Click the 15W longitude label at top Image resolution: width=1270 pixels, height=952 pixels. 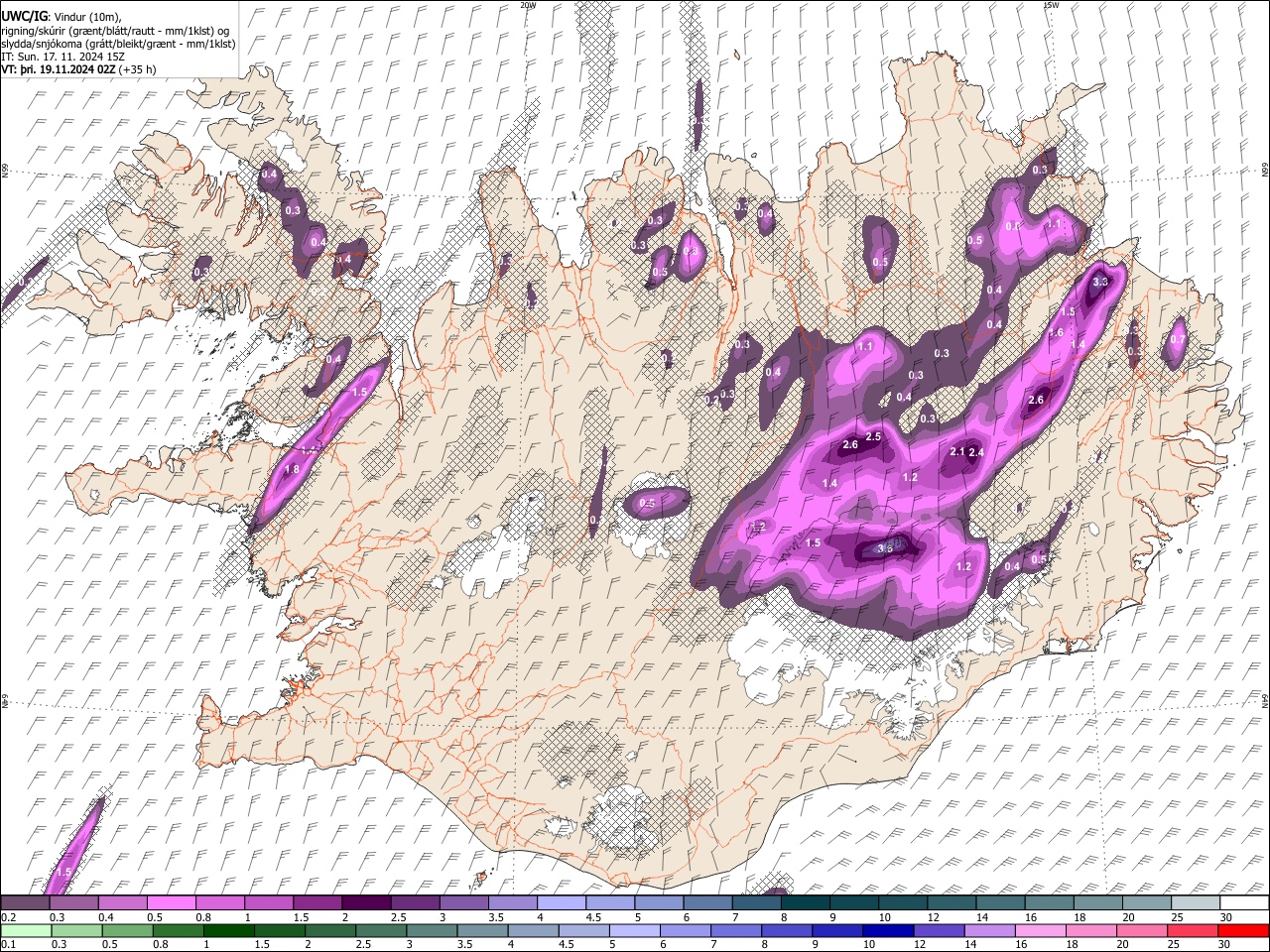[1051, 5]
